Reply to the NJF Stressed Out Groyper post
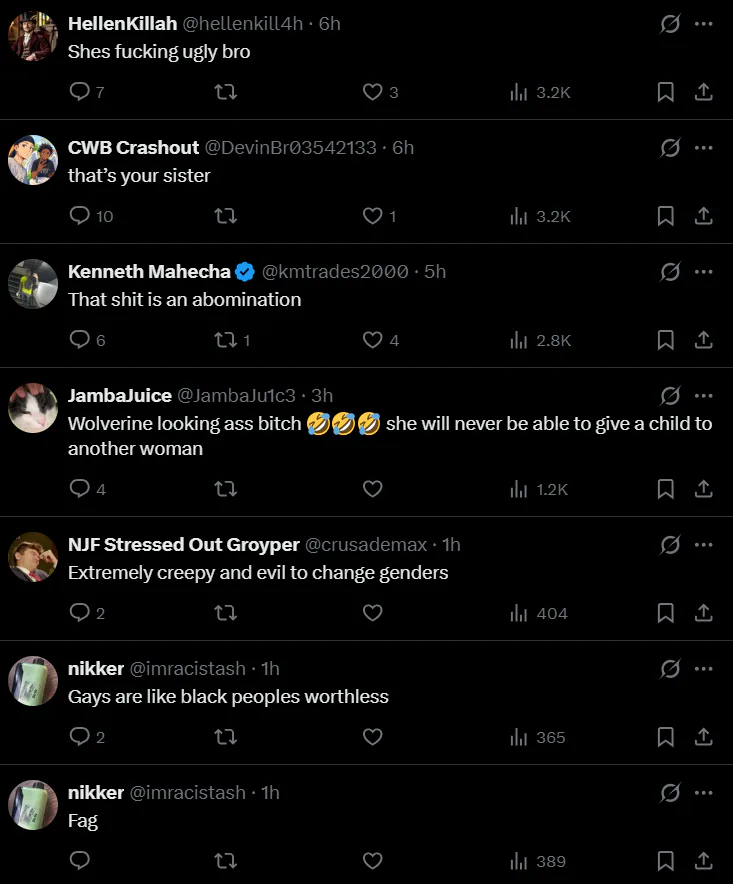This screenshot has height=884, width=733. pos(80,613)
